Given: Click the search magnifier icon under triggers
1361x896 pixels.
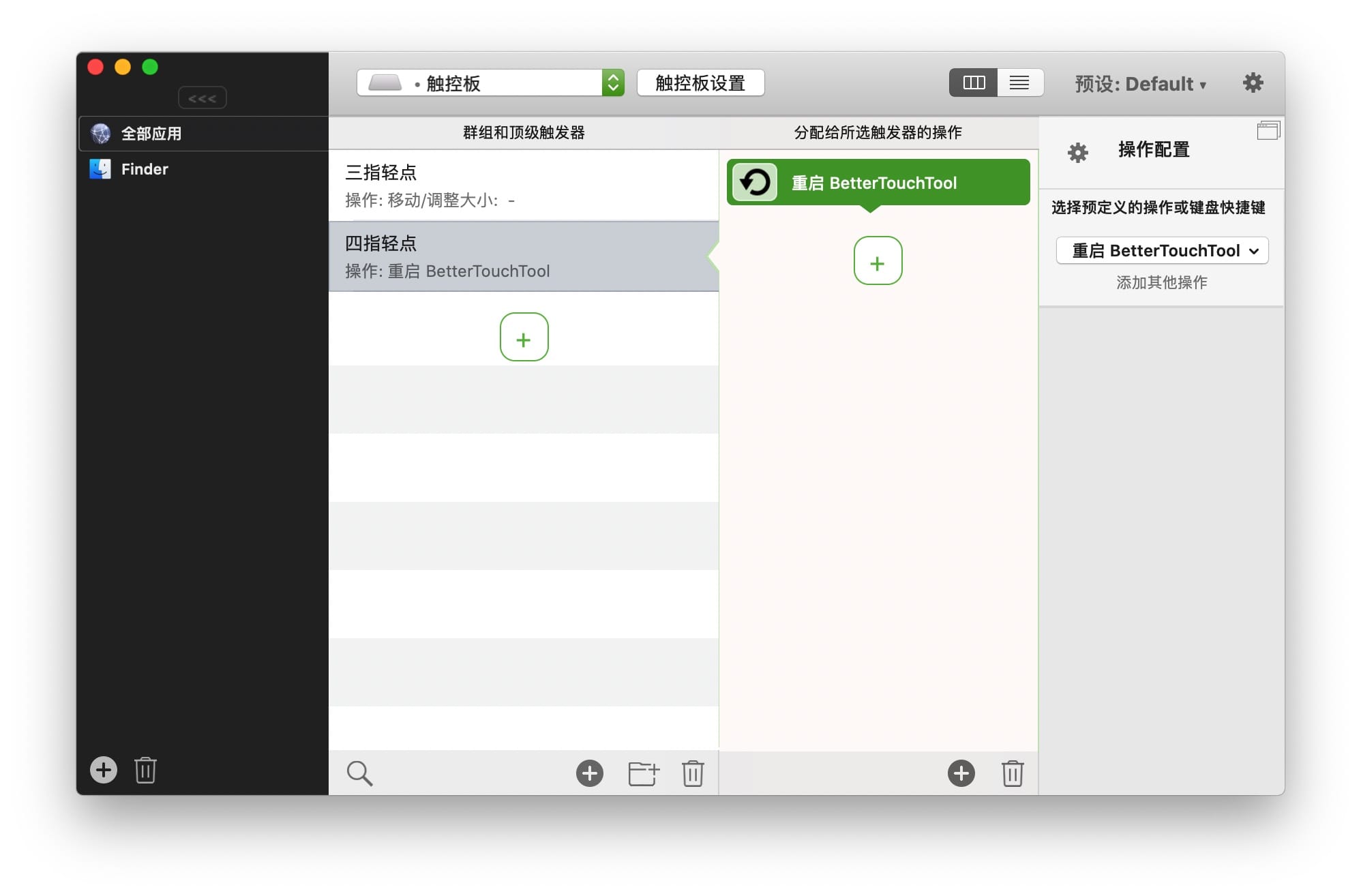Looking at the screenshot, I should click(359, 773).
